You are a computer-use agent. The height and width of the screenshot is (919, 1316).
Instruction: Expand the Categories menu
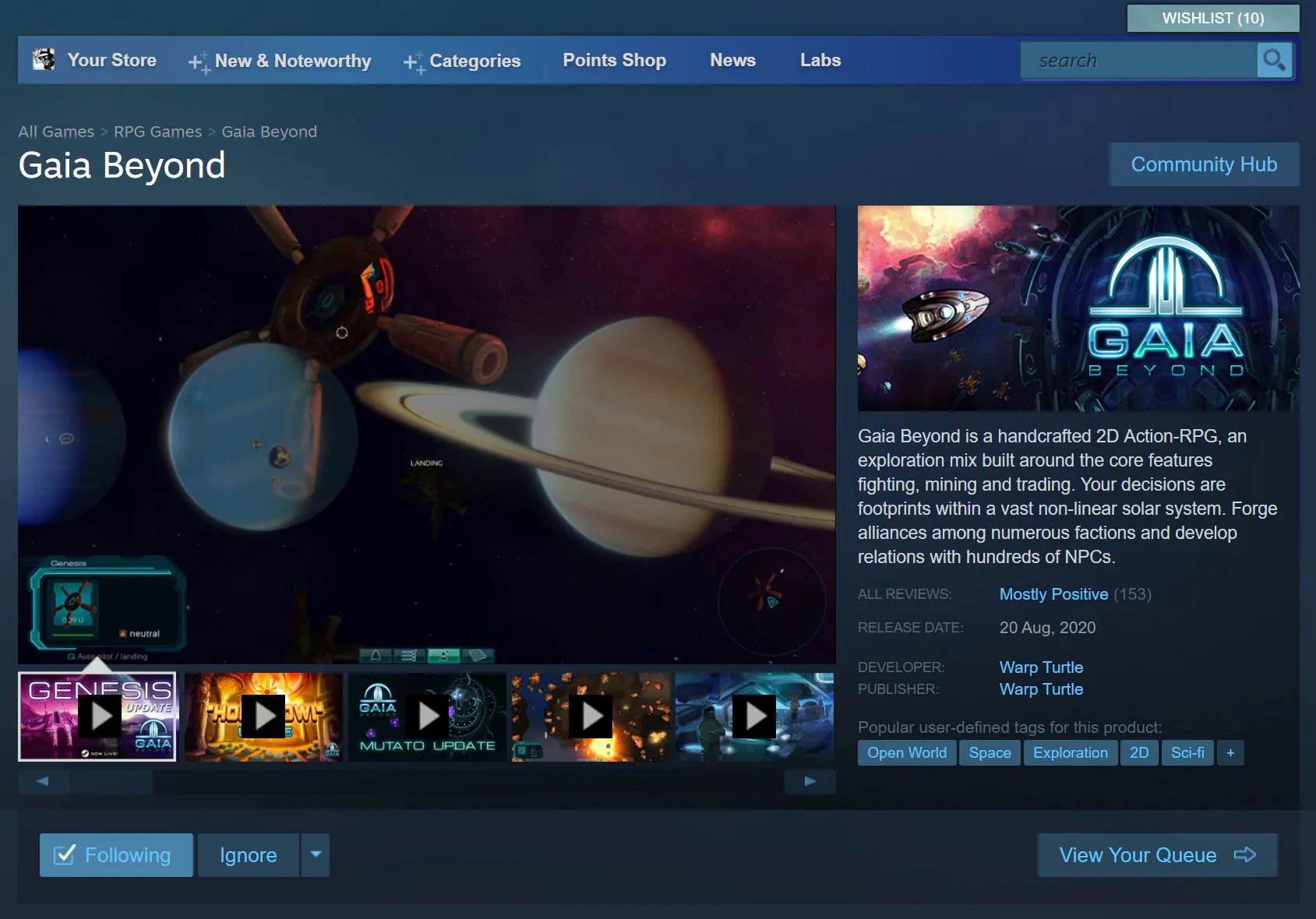[x=462, y=61]
